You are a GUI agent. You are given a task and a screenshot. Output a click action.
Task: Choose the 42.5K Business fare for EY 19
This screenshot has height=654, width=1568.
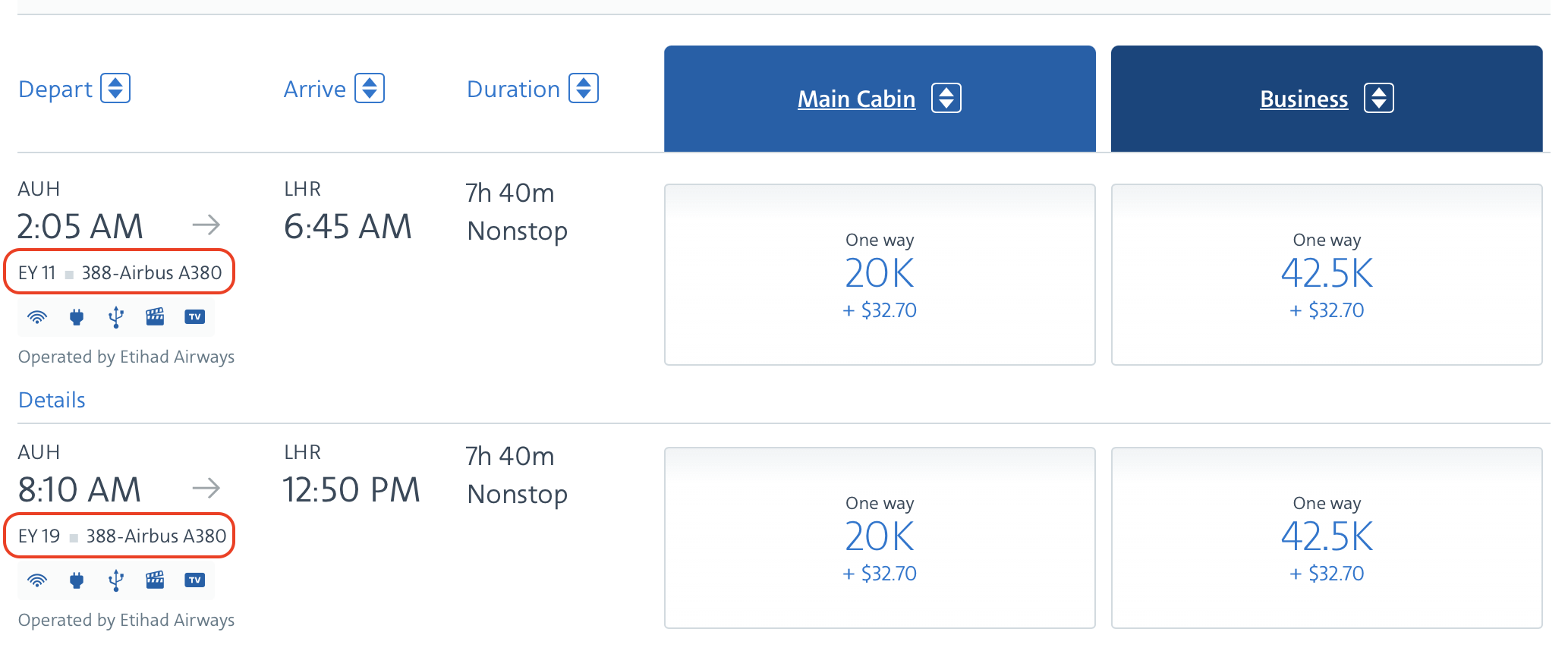pos(1327,538)
